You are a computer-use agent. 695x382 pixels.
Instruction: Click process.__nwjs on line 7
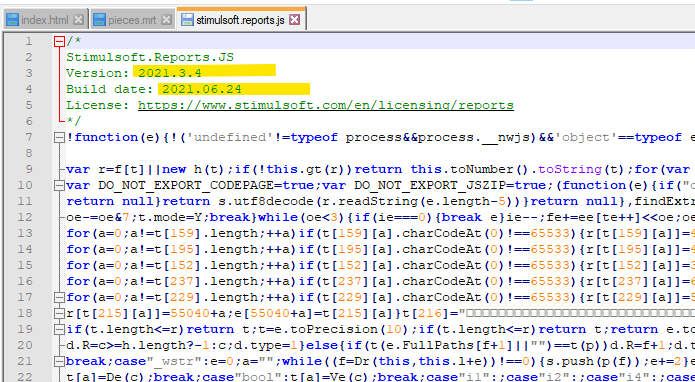[474, 137]
